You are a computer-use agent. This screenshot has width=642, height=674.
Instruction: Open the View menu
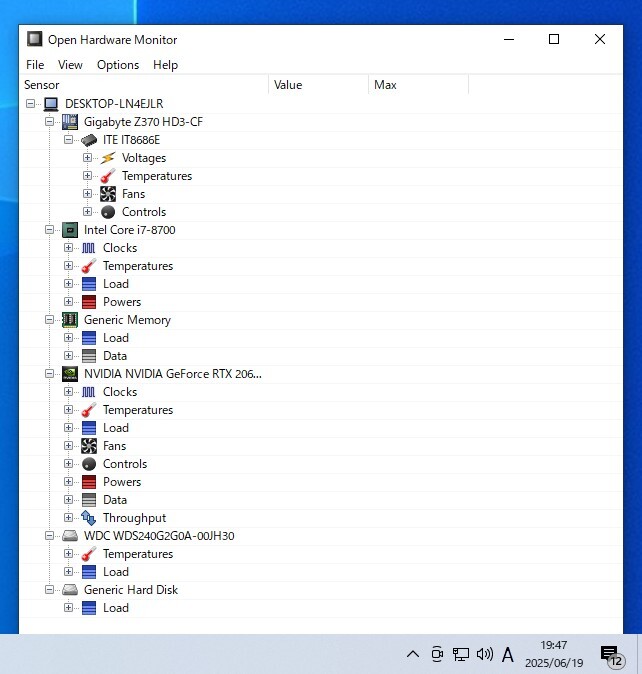[70, 65]
